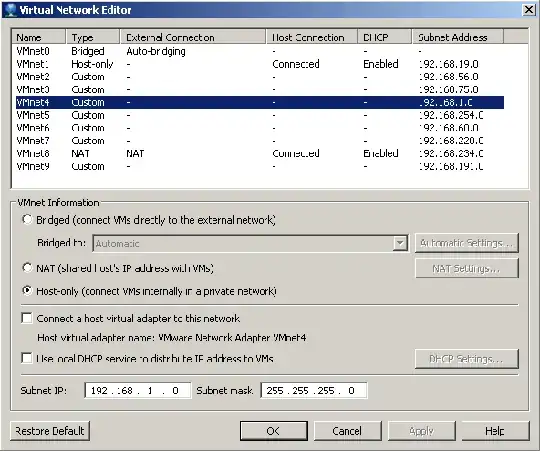This screenshot has height=451, width=540.
Task: Sort by Host Connection column header
Action: [x=312, y=37]
